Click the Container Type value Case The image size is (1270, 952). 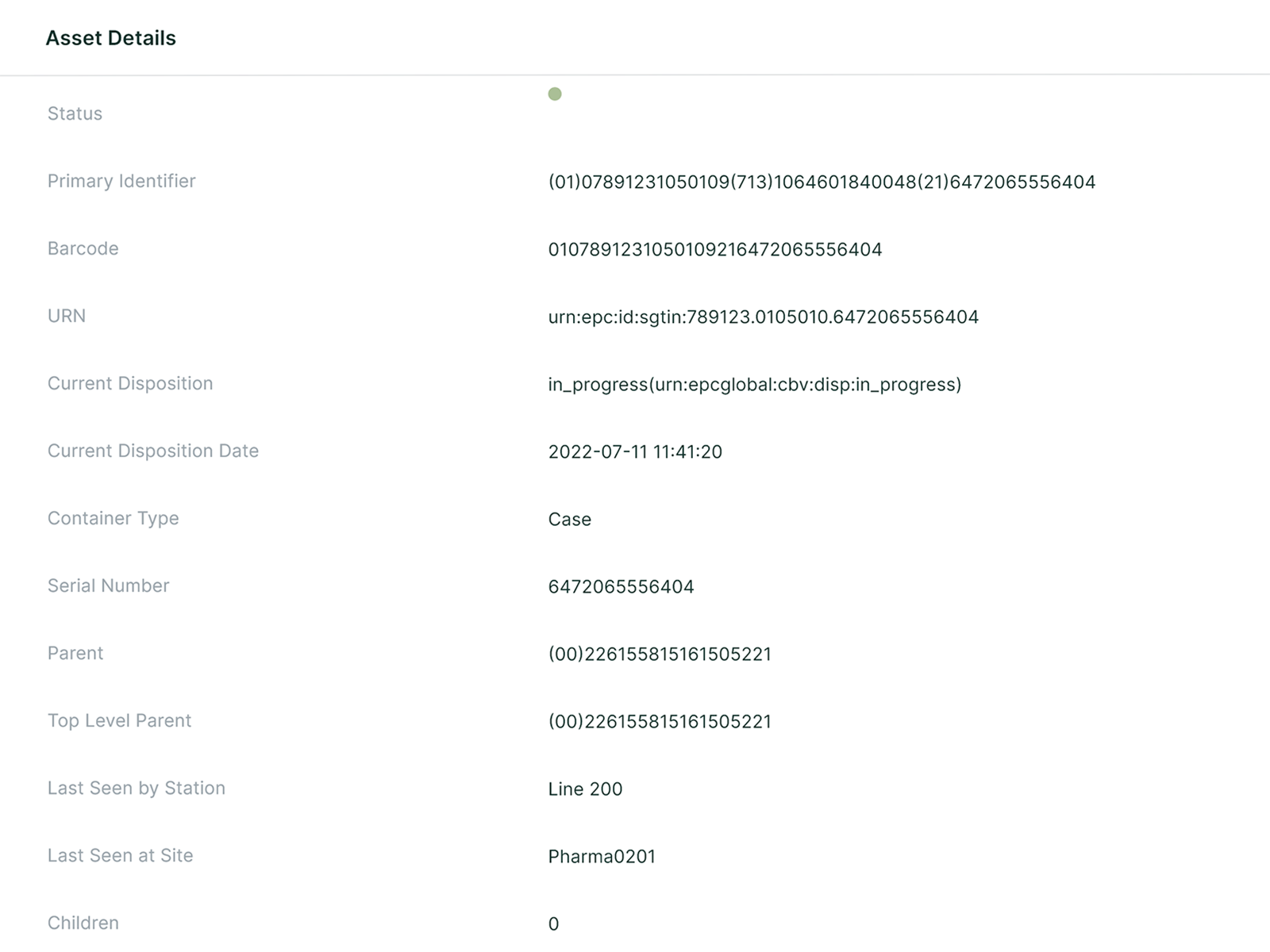(x=569, y=520)
